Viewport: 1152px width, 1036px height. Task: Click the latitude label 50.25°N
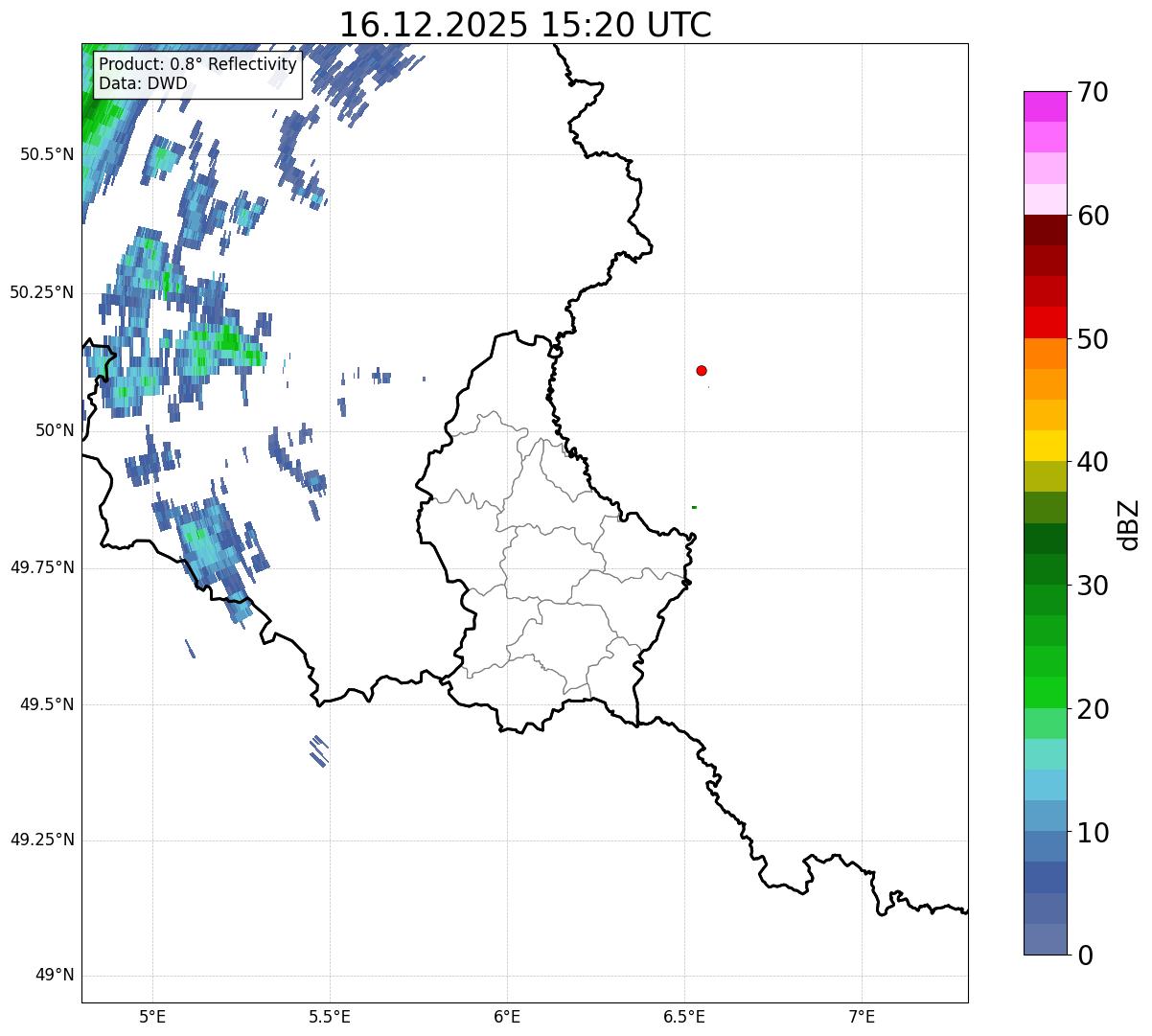pyautogui.click(x=41, y=292)
